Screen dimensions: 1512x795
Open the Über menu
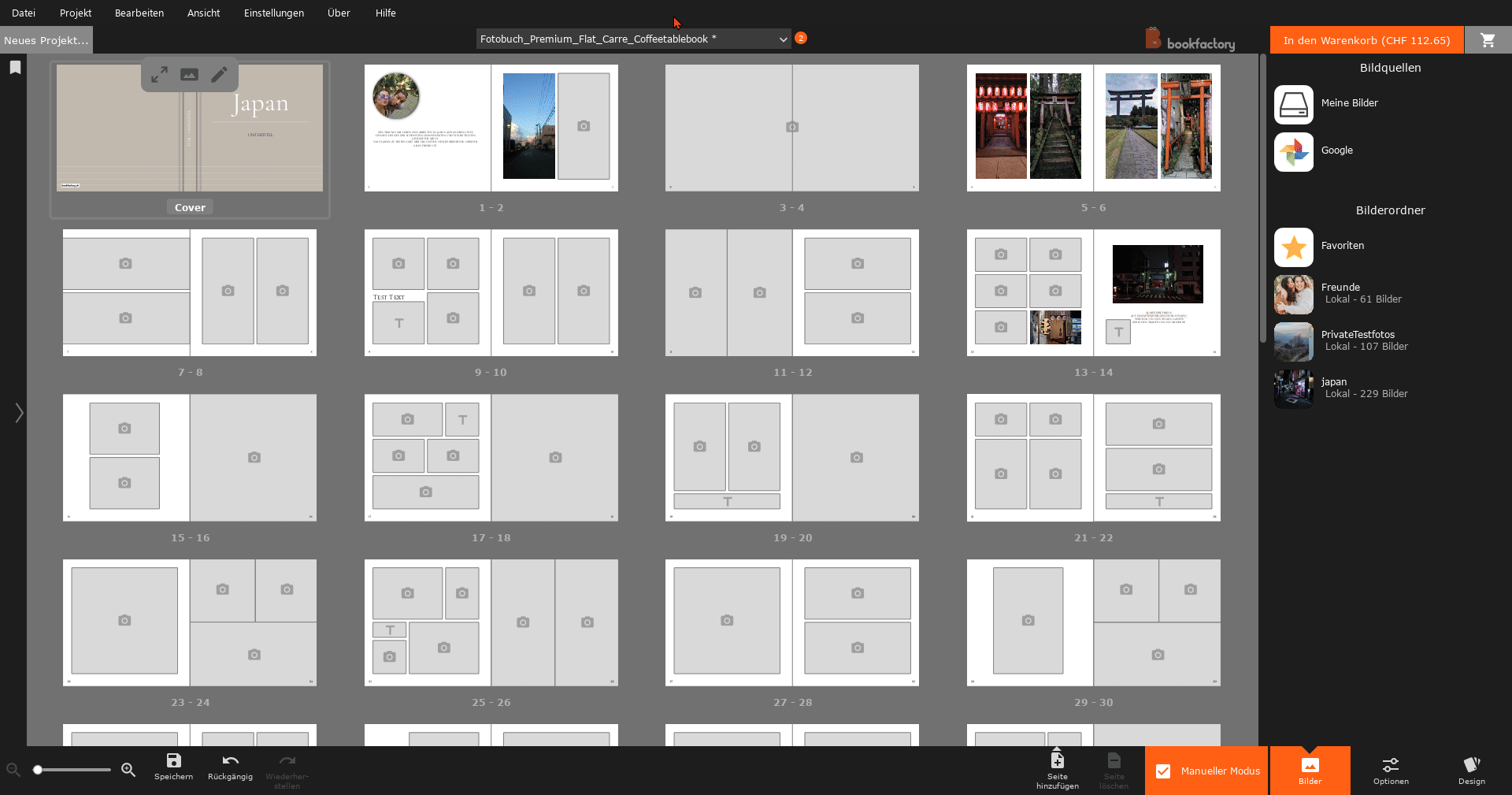tap(339, 13)
